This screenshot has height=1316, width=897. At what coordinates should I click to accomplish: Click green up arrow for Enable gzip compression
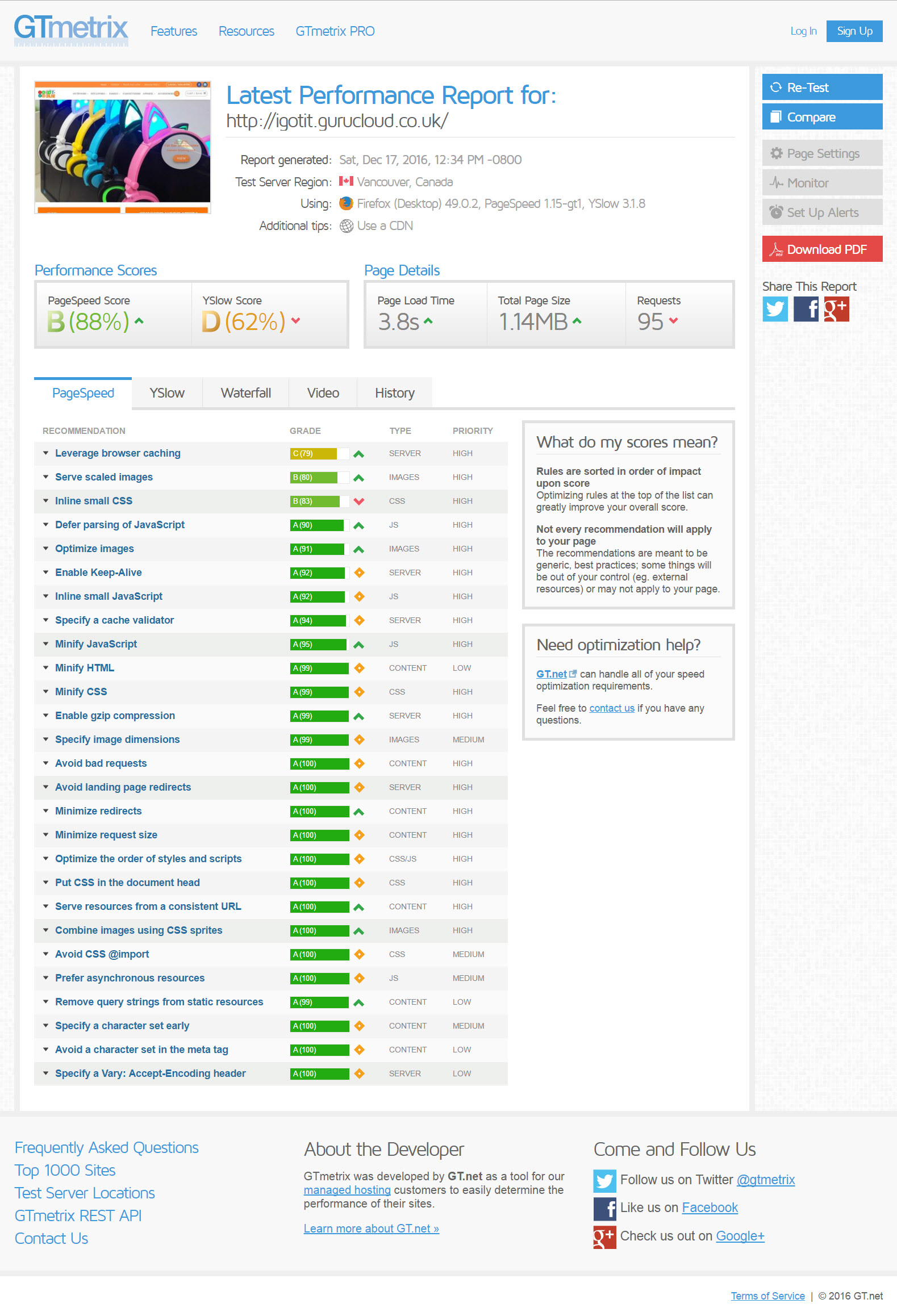(358, 716)
